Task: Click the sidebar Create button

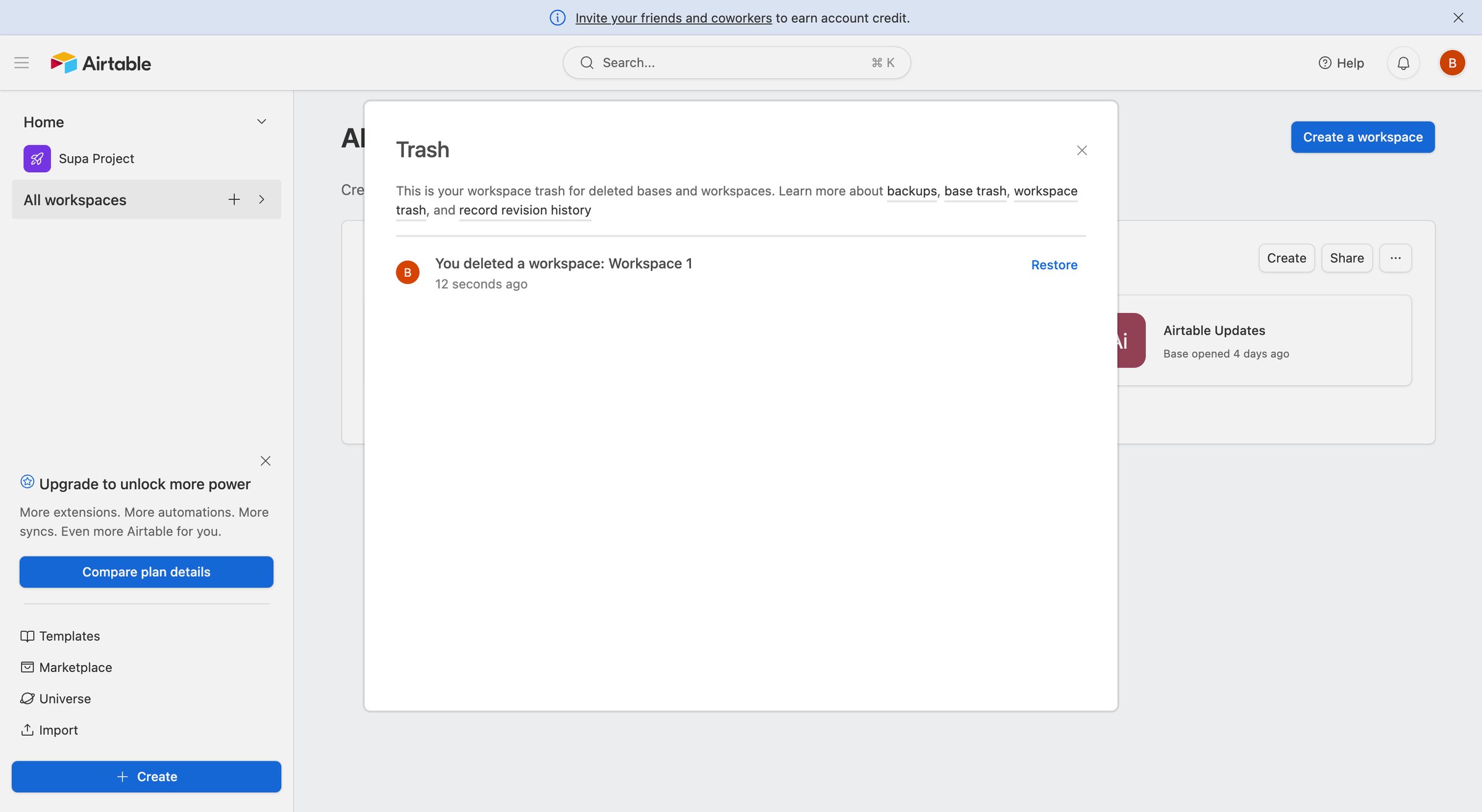Action: [x=146, y=777]
